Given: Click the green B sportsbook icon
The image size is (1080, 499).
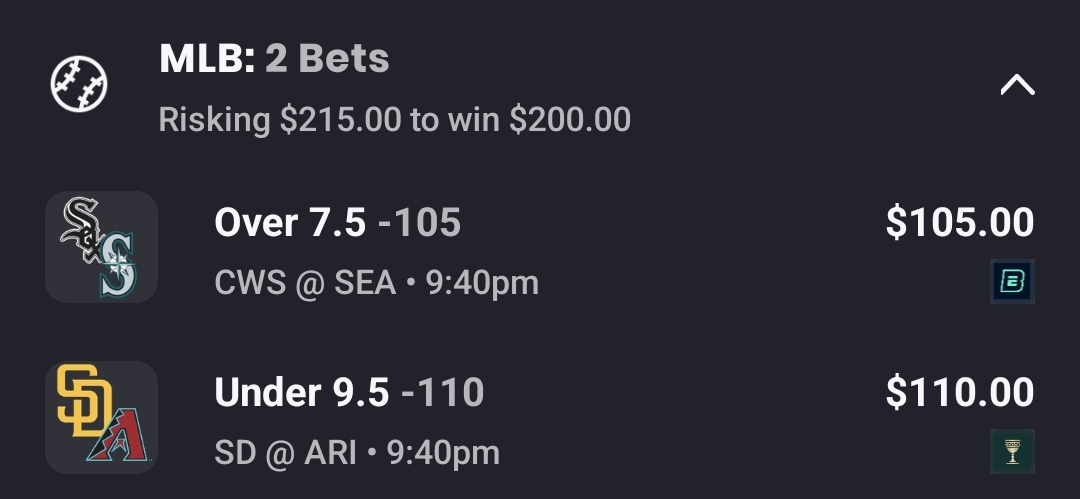Looking at the screenshot, I should [1012, 282].
